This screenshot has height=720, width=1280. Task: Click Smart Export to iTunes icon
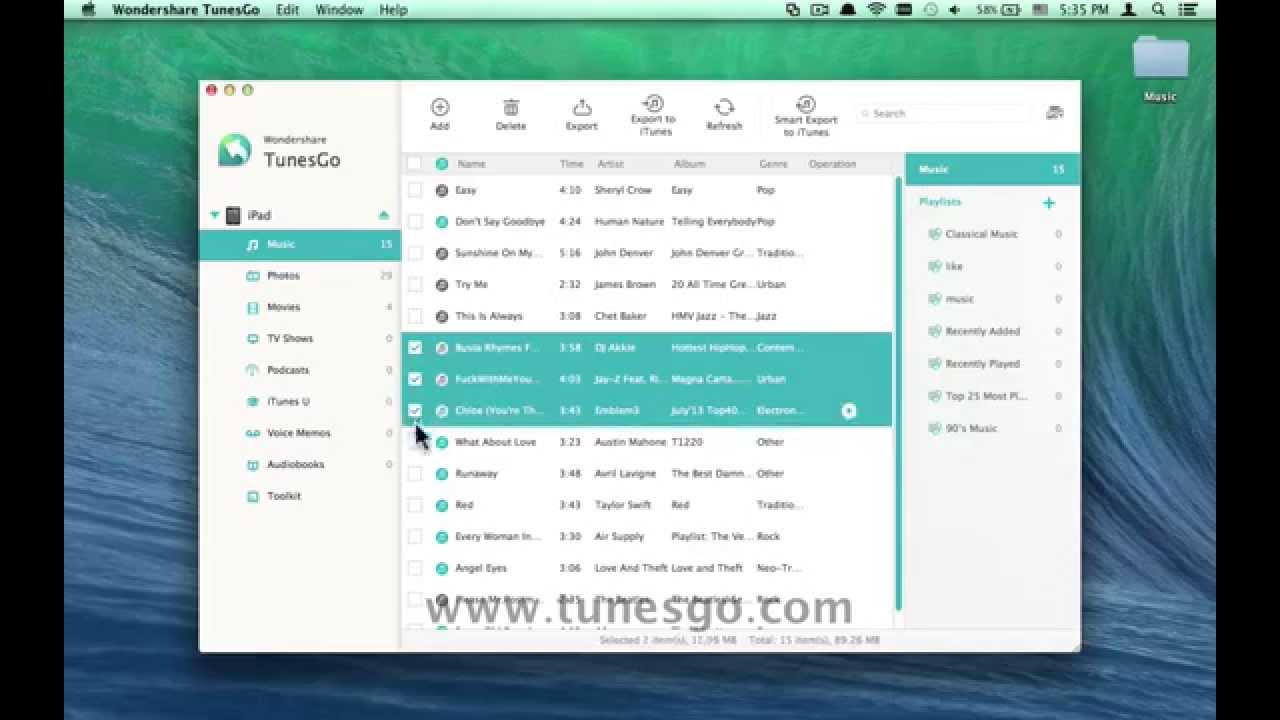pos(806,104)
